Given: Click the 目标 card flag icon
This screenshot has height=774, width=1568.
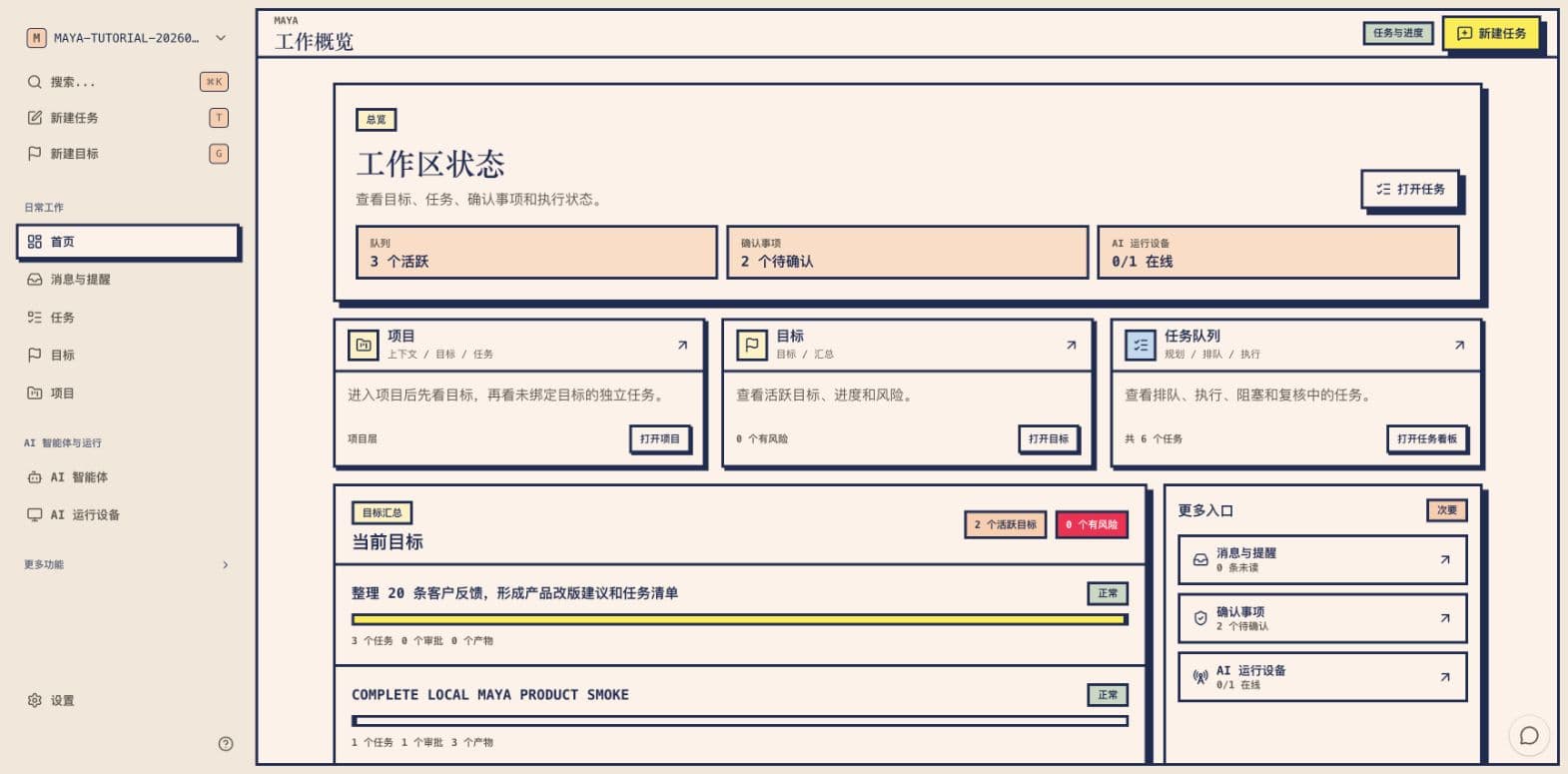Looking at the screenshot, I should tap(752, 345).
